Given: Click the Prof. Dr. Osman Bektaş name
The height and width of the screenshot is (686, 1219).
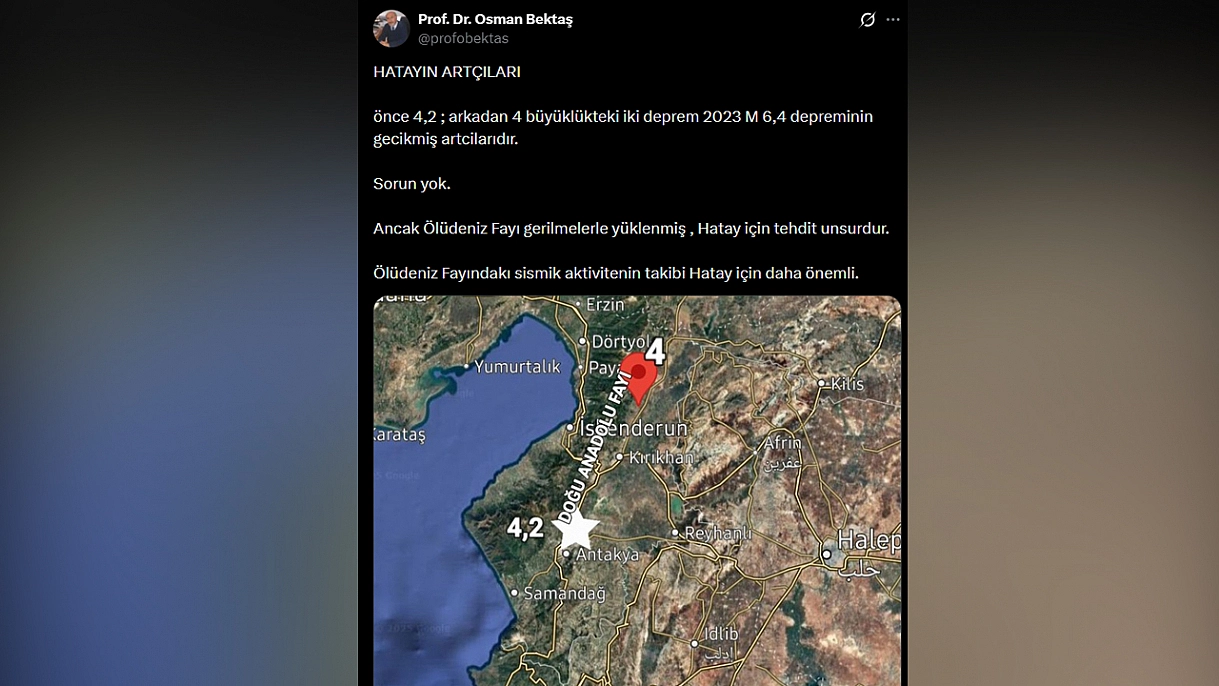Looking at the screenshot, I should pyautogui.click(x=495, y=19).
